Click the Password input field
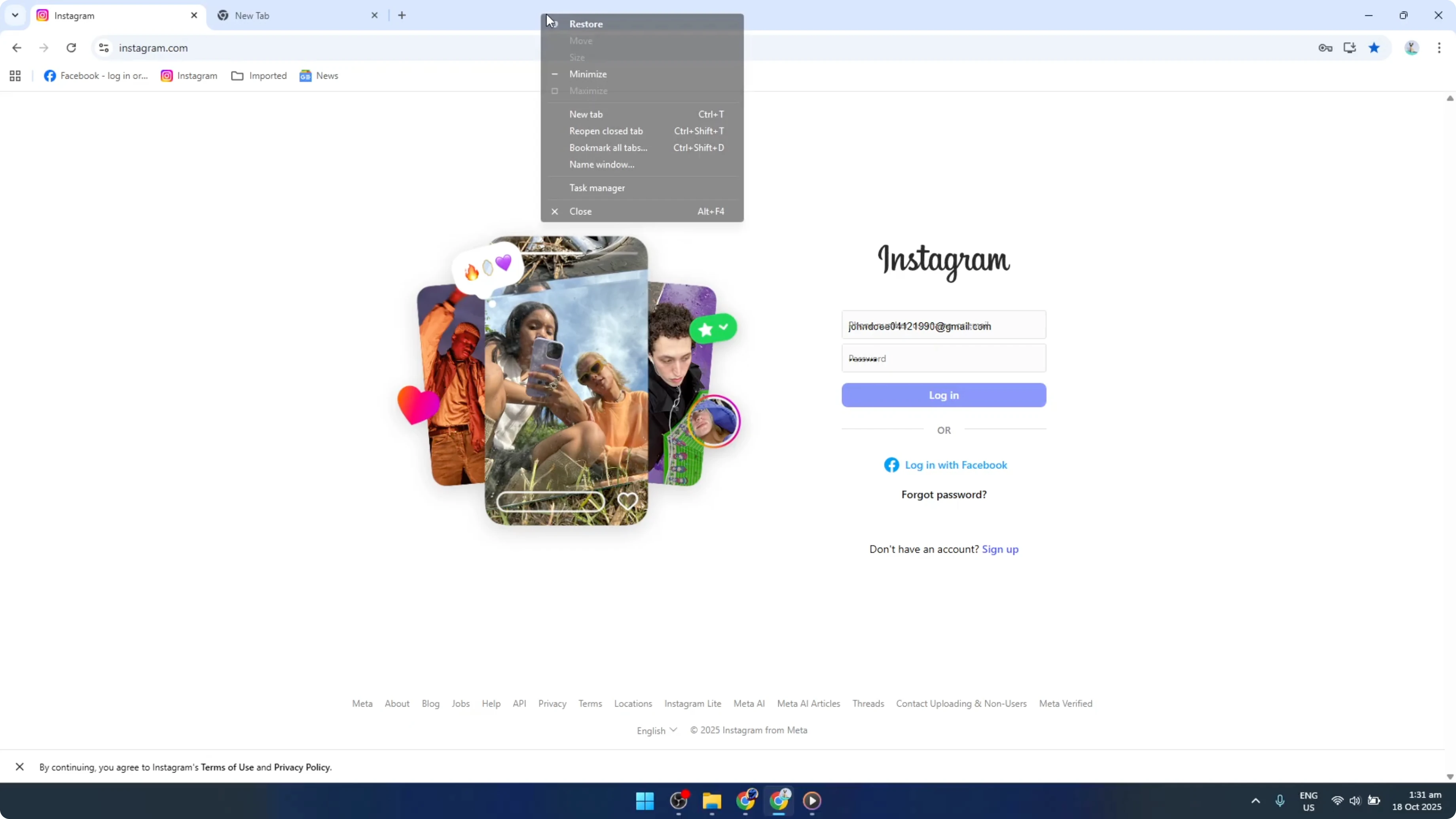Image resolution: width=1456 pixels, height=819 pixels. [x=943, y=358]
